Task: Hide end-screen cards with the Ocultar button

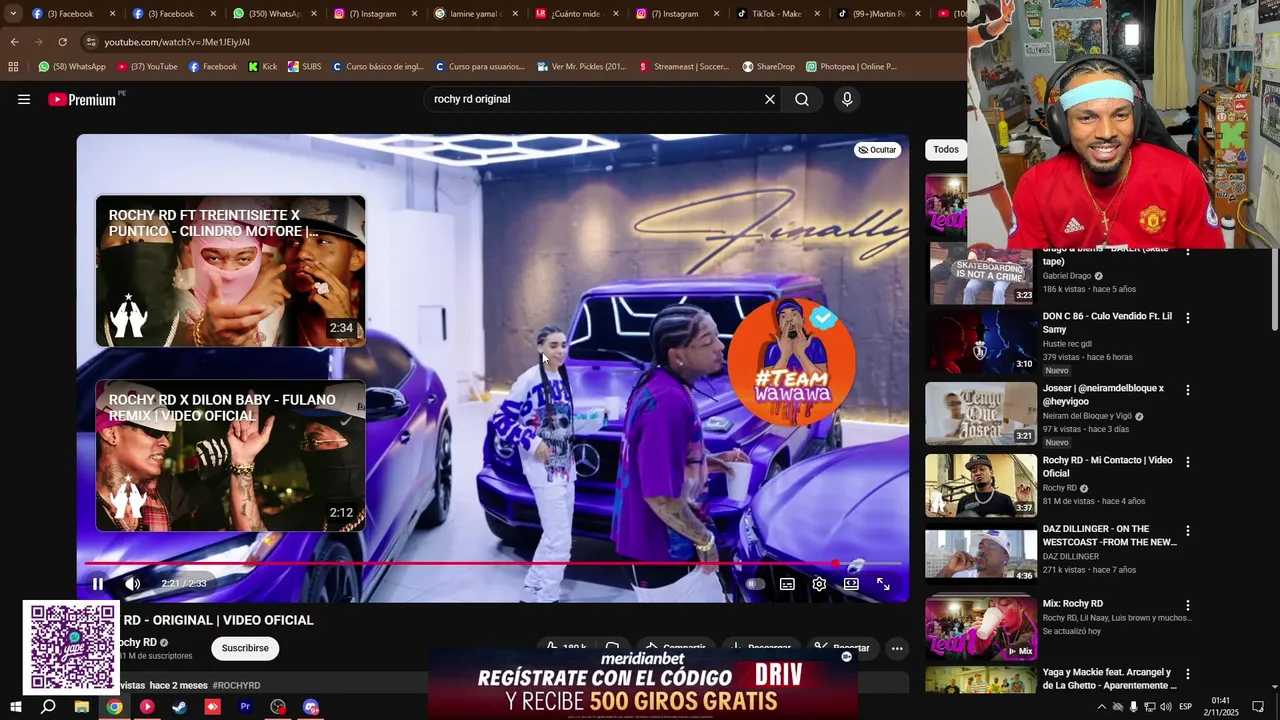Action: (x=877, y=150)
